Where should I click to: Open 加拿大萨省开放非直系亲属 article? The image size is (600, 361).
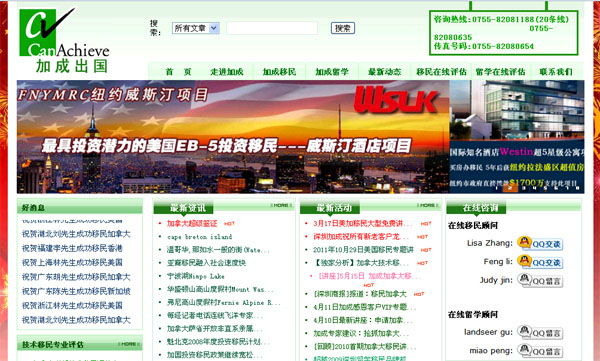(214, 328)
